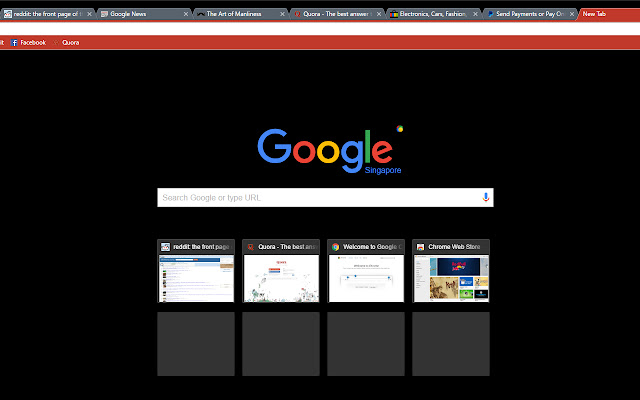640x400 pixels.
Task: Close the Quora tab
Action: [379, 14]
